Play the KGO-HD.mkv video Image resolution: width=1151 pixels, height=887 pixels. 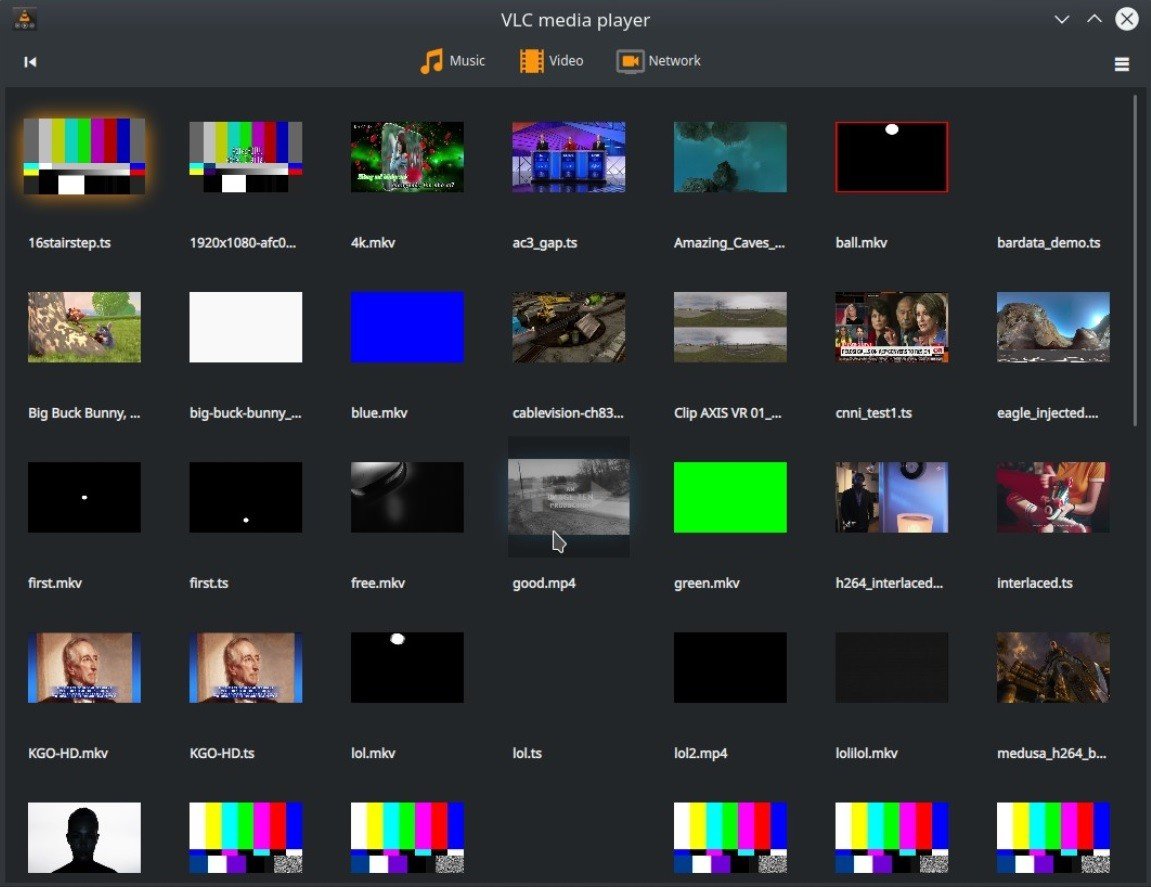click(84, 667)
